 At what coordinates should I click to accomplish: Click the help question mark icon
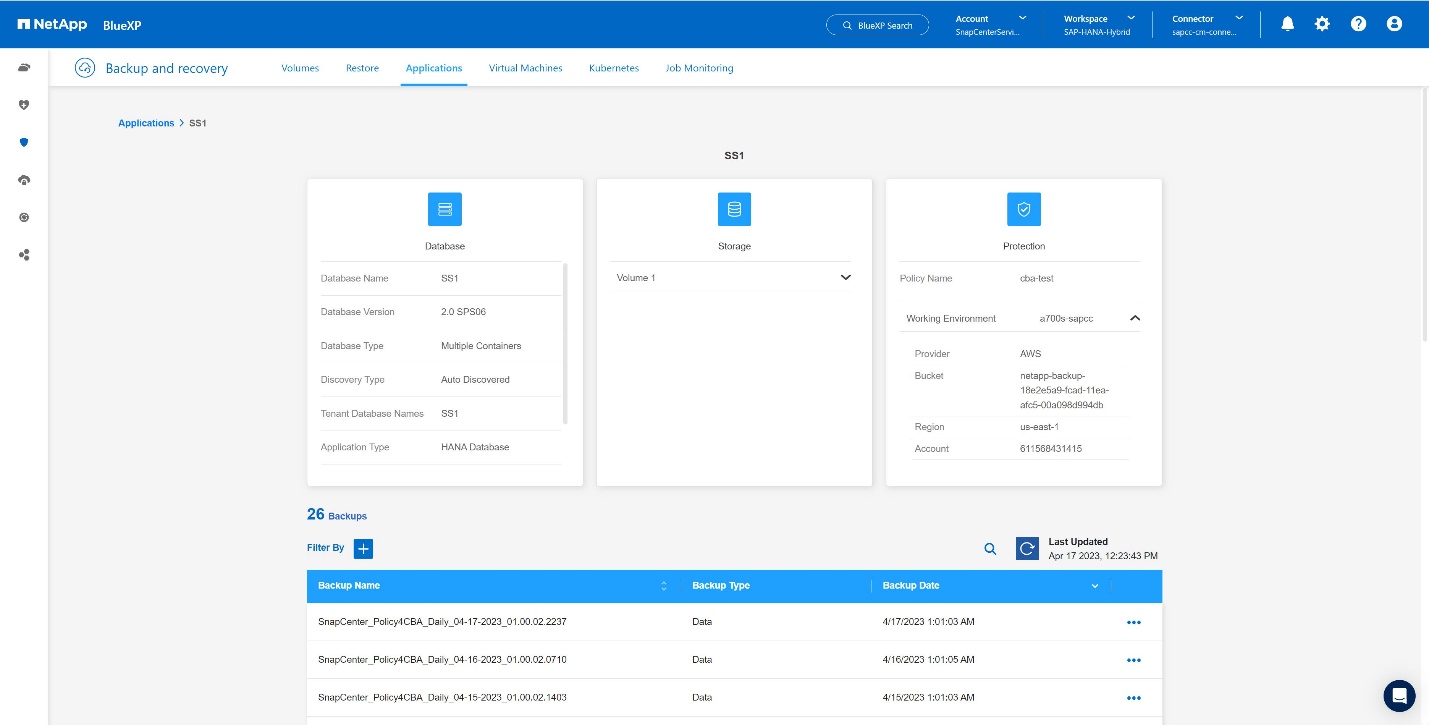tap(1358, 24)
